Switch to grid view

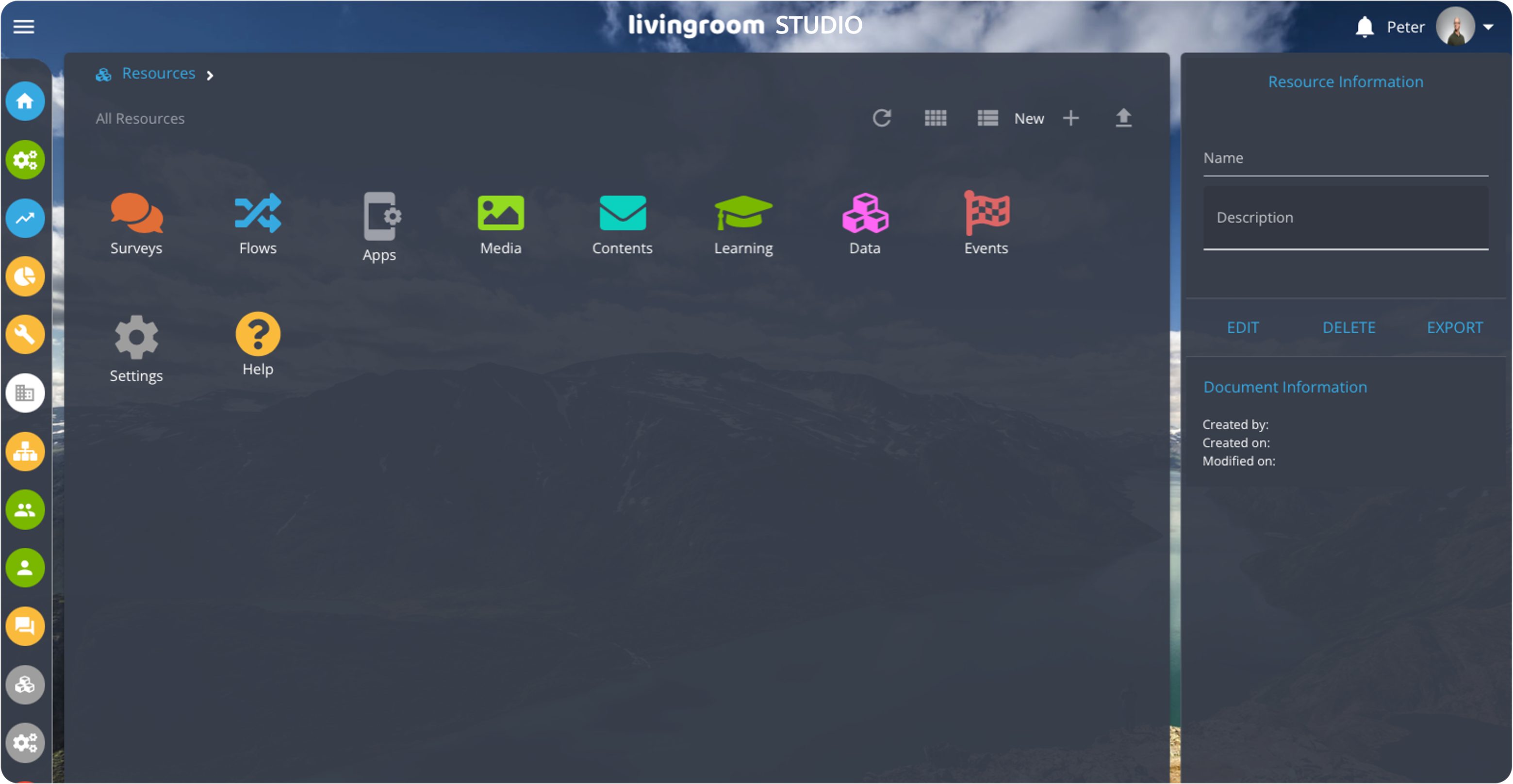[x=936, y=118]
